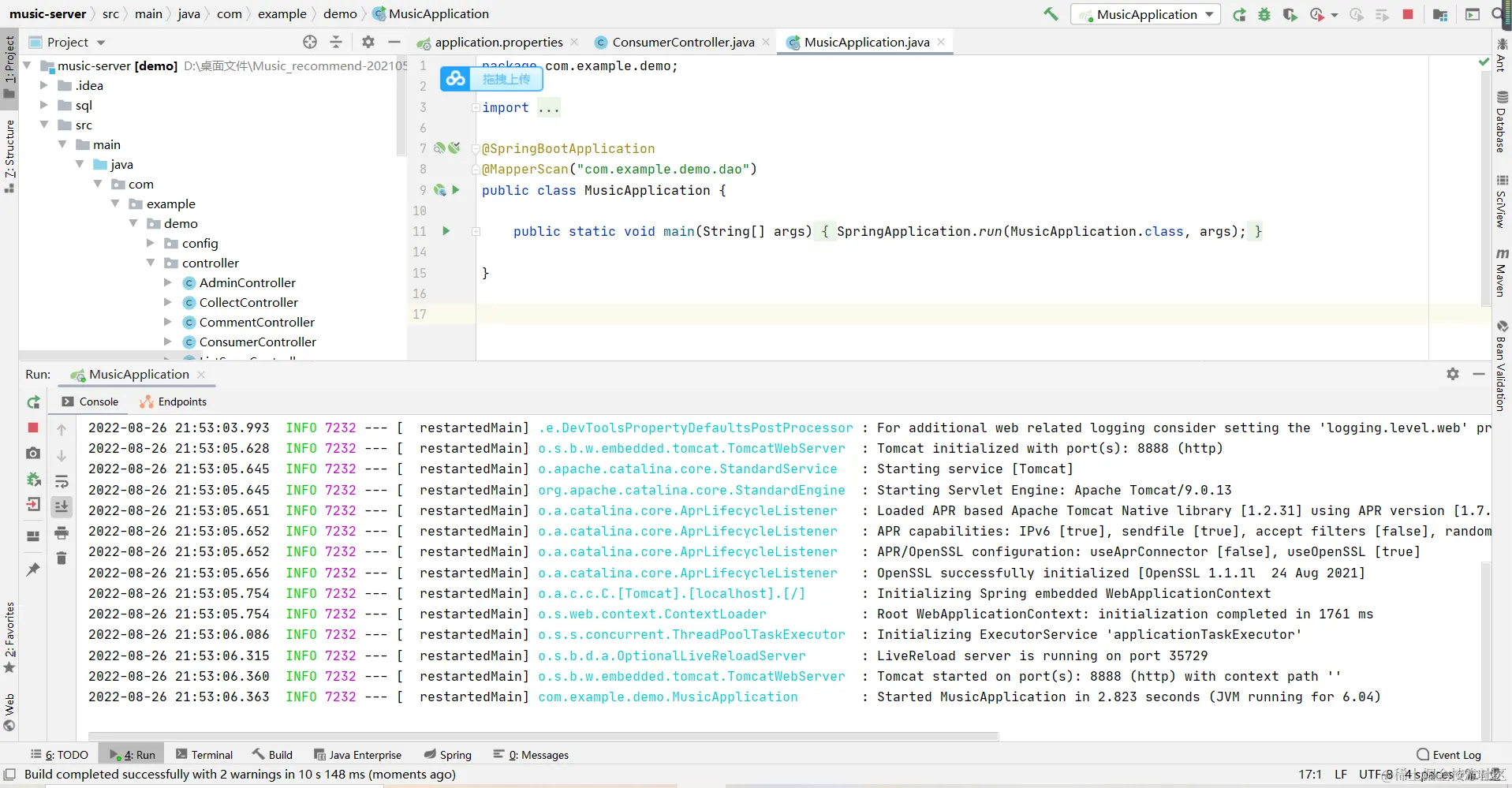Open Run panel settings gear

pos(1453,374)
